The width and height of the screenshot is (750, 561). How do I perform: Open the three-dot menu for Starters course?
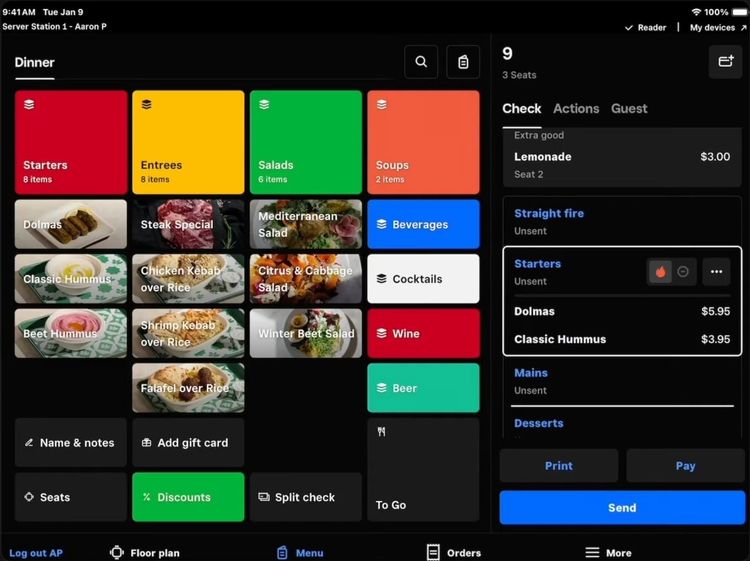716,272
